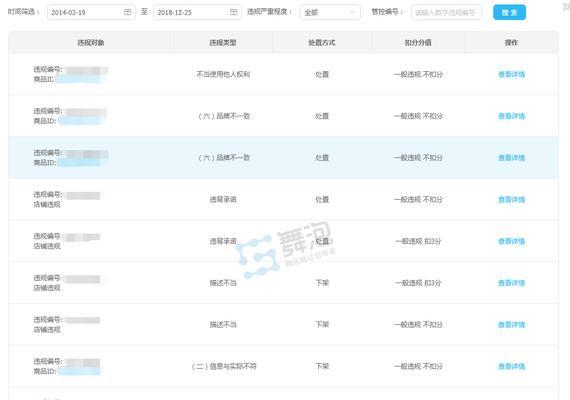Open 查看详情 for 描述不当 不扣分 row
Image resolution: width=570 pixels, height=400 pixels.
(511, 325)
